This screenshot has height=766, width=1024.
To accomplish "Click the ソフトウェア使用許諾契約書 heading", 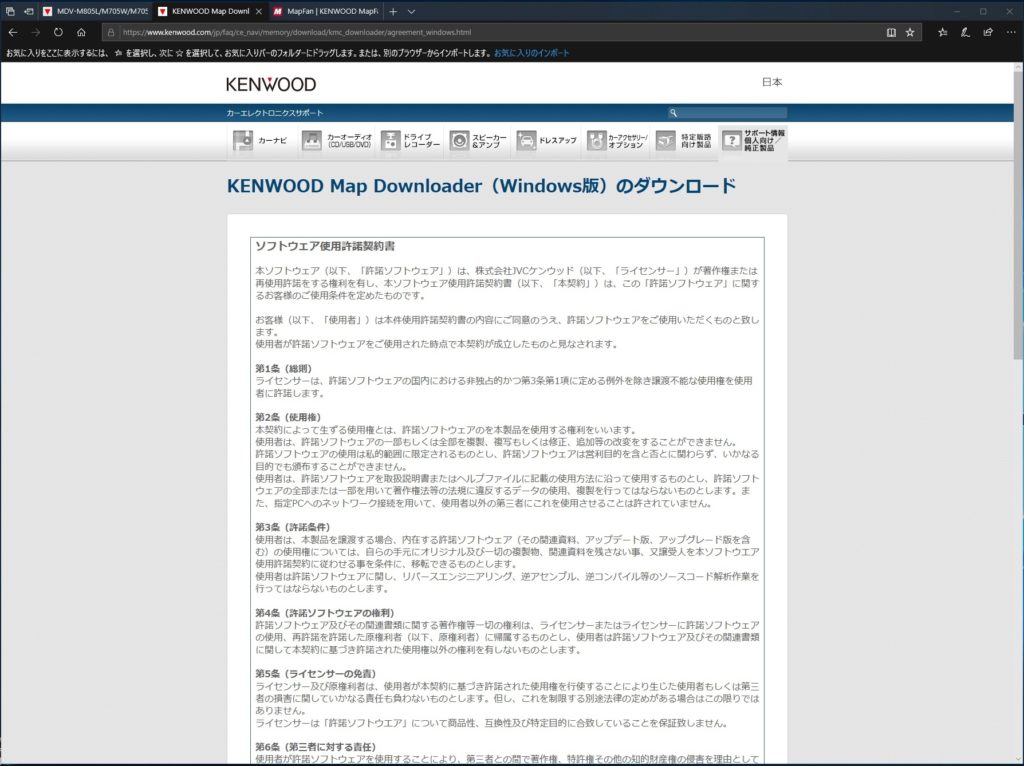I will 325,246.
